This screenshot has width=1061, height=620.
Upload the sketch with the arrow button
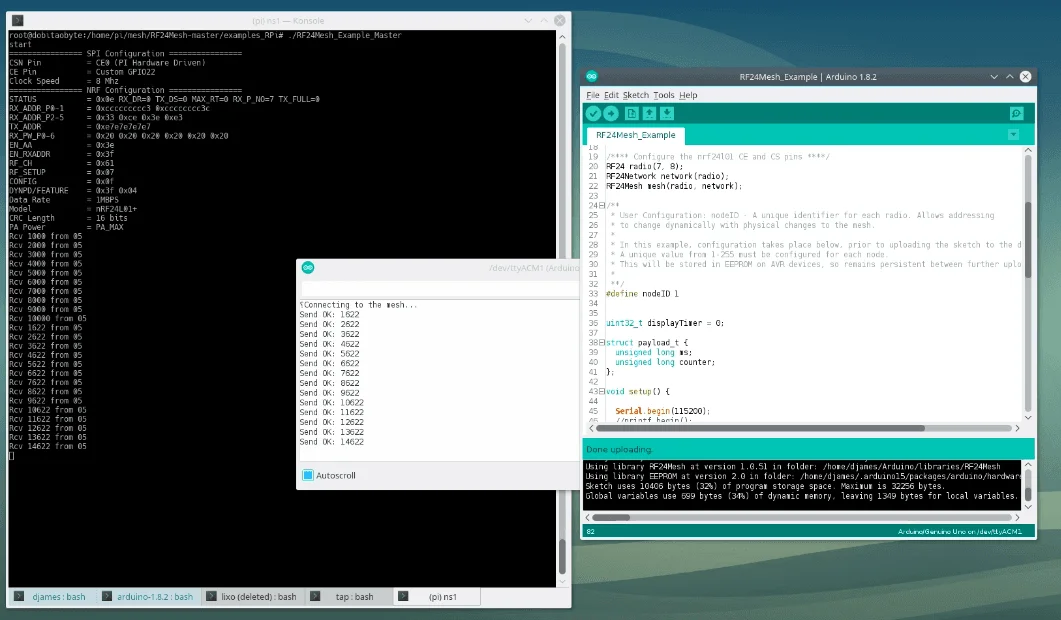tap(611, 114)
